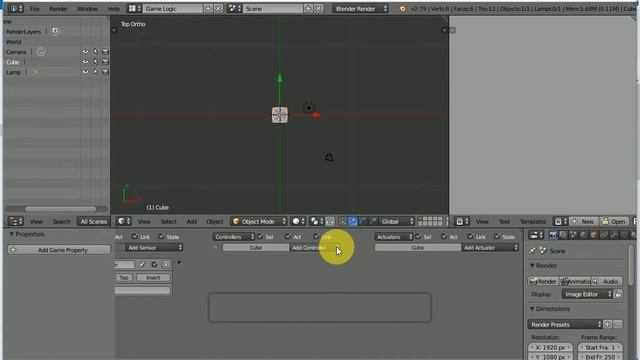Open the All Scenes display dropdown
The image size is (640, 360).
point(93,221)
